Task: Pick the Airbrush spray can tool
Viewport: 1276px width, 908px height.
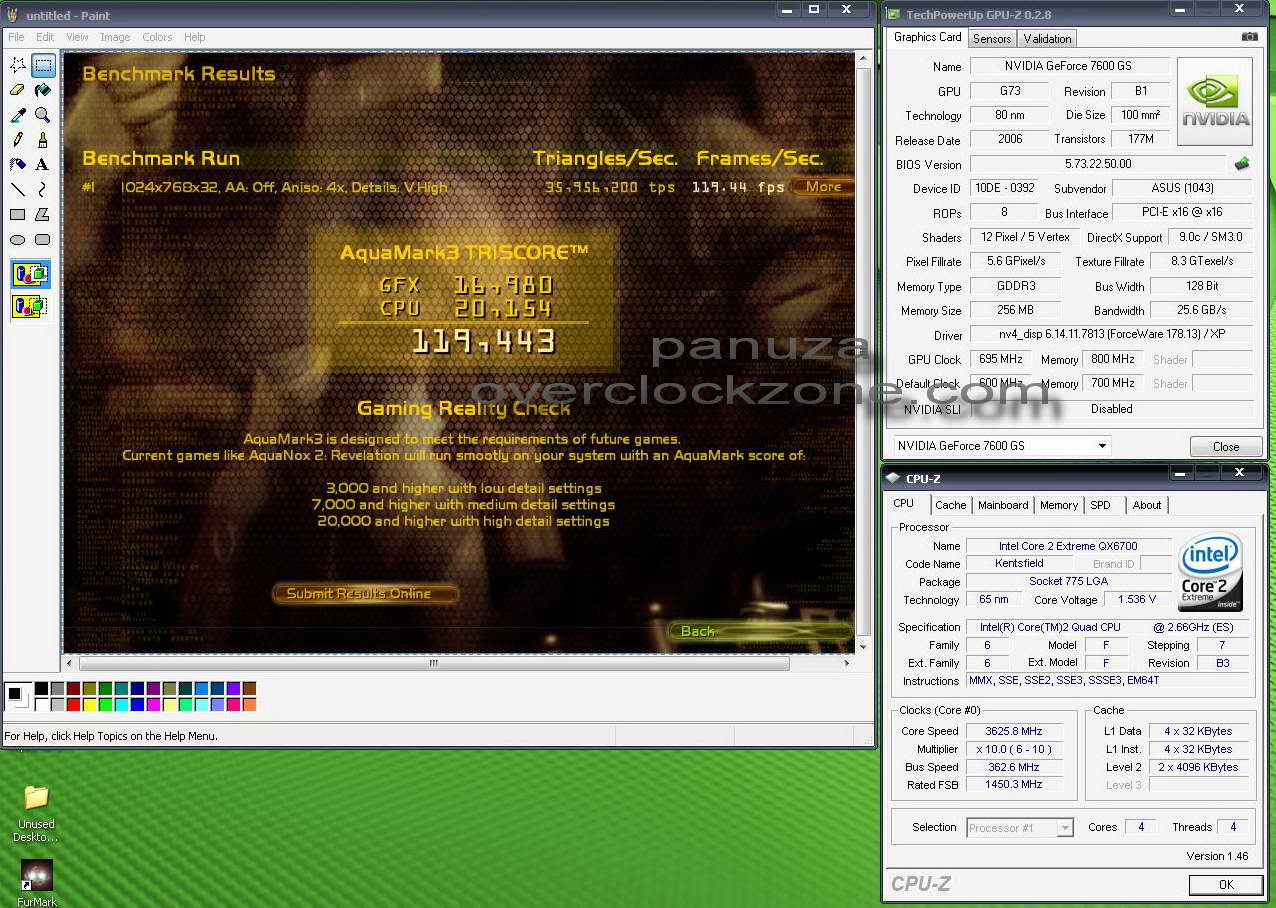Action: (18, 165)
